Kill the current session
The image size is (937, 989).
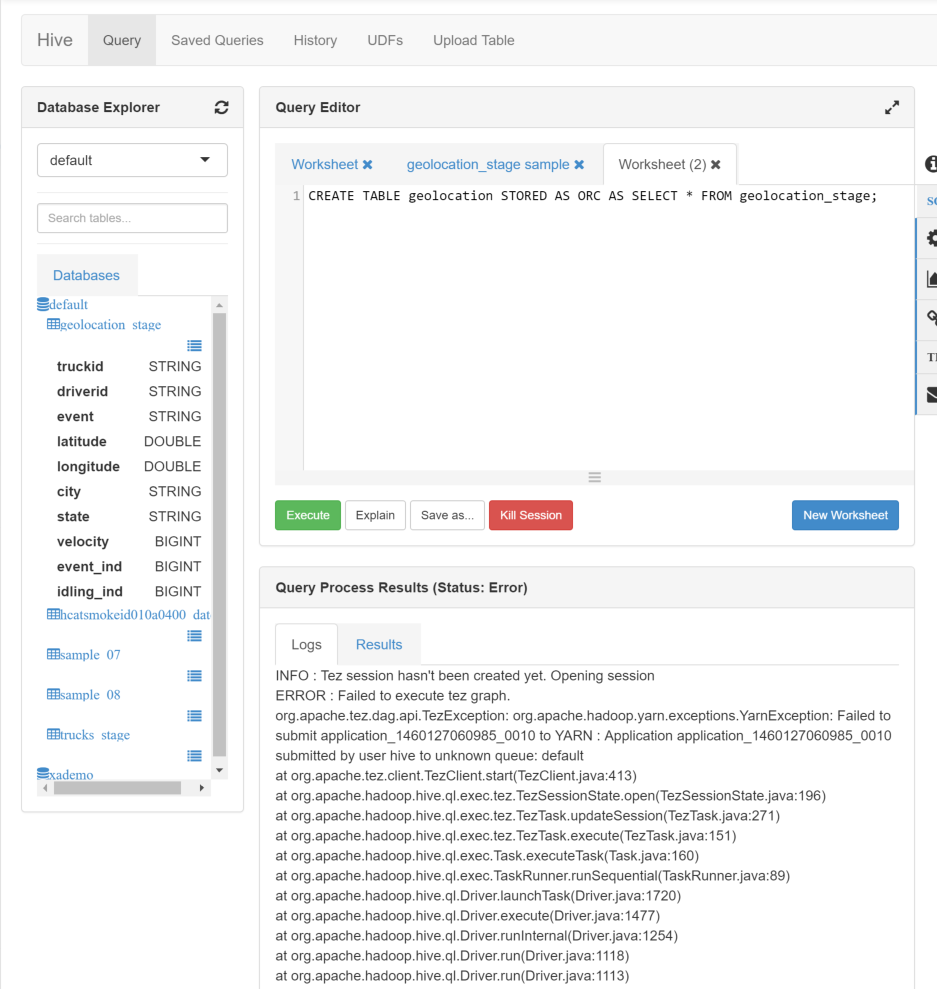point(530,515)
